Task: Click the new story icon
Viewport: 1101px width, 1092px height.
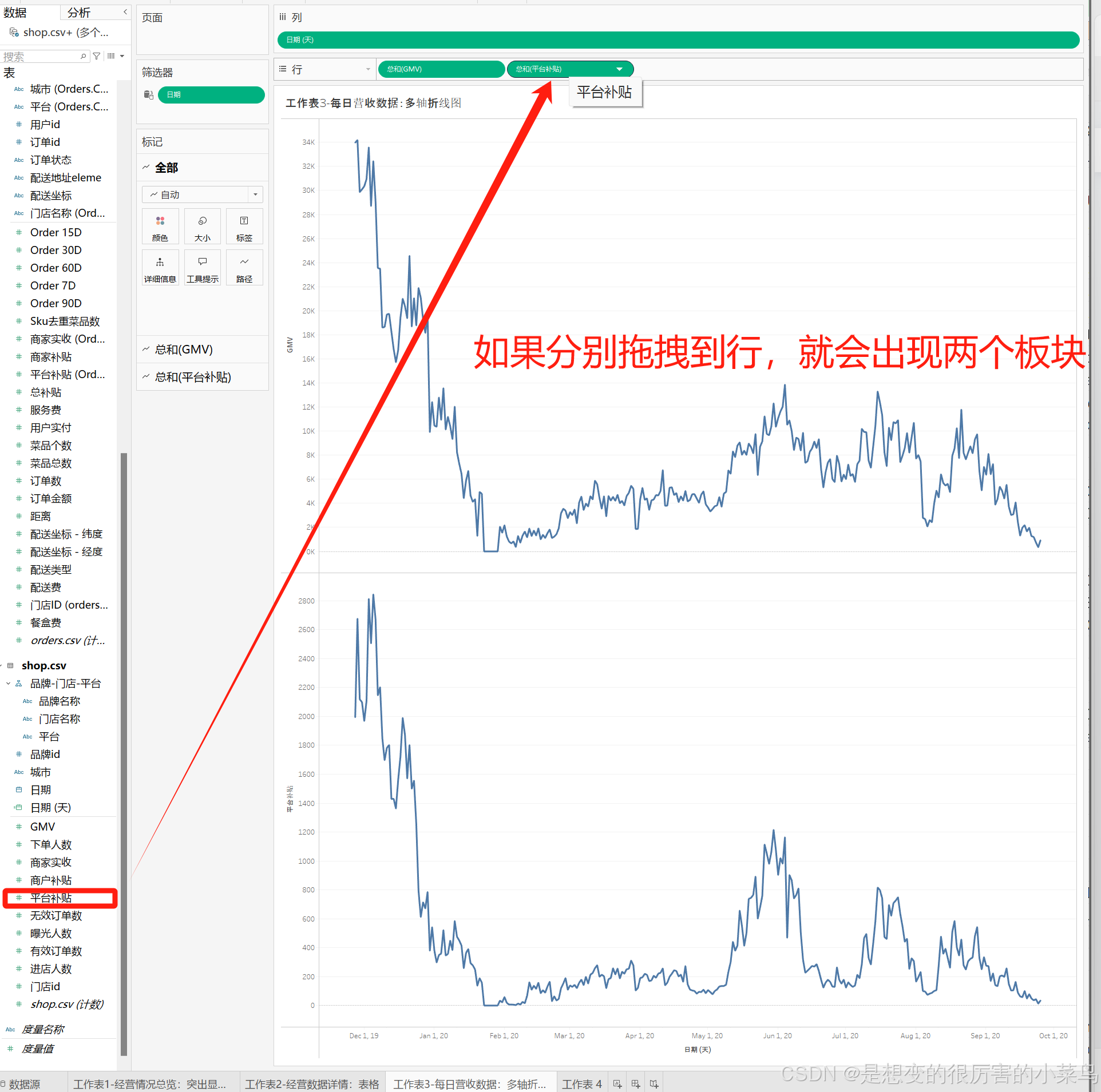Action: click(654, 1084)
